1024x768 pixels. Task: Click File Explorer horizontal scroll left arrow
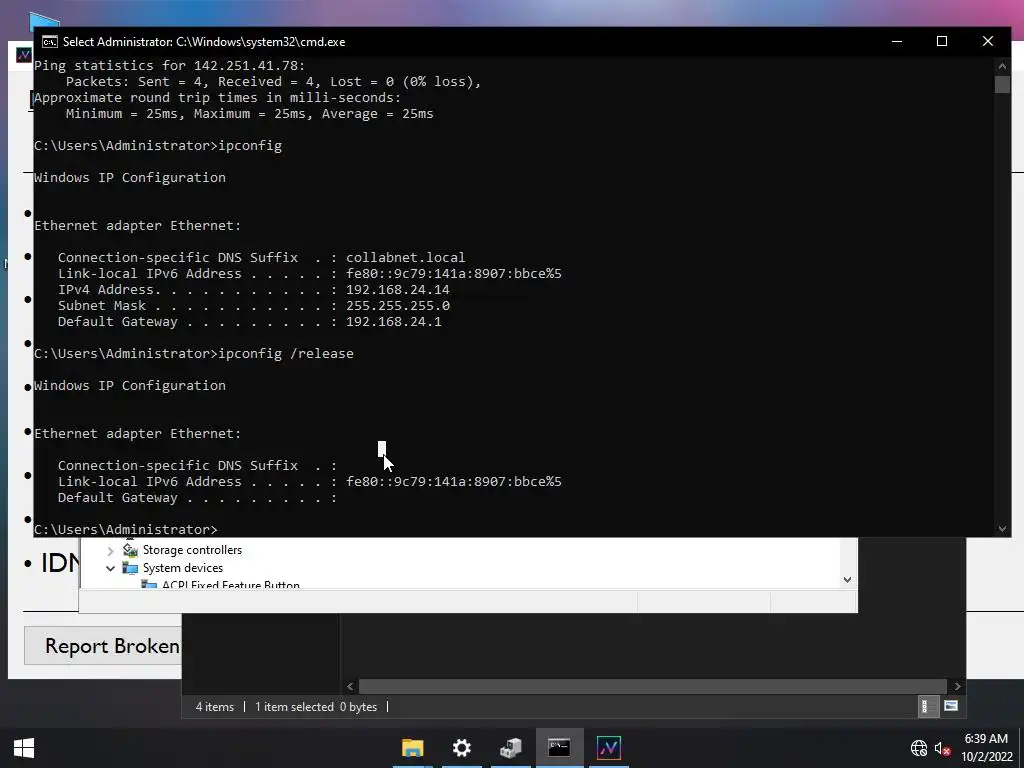click(x=350, y=686)
